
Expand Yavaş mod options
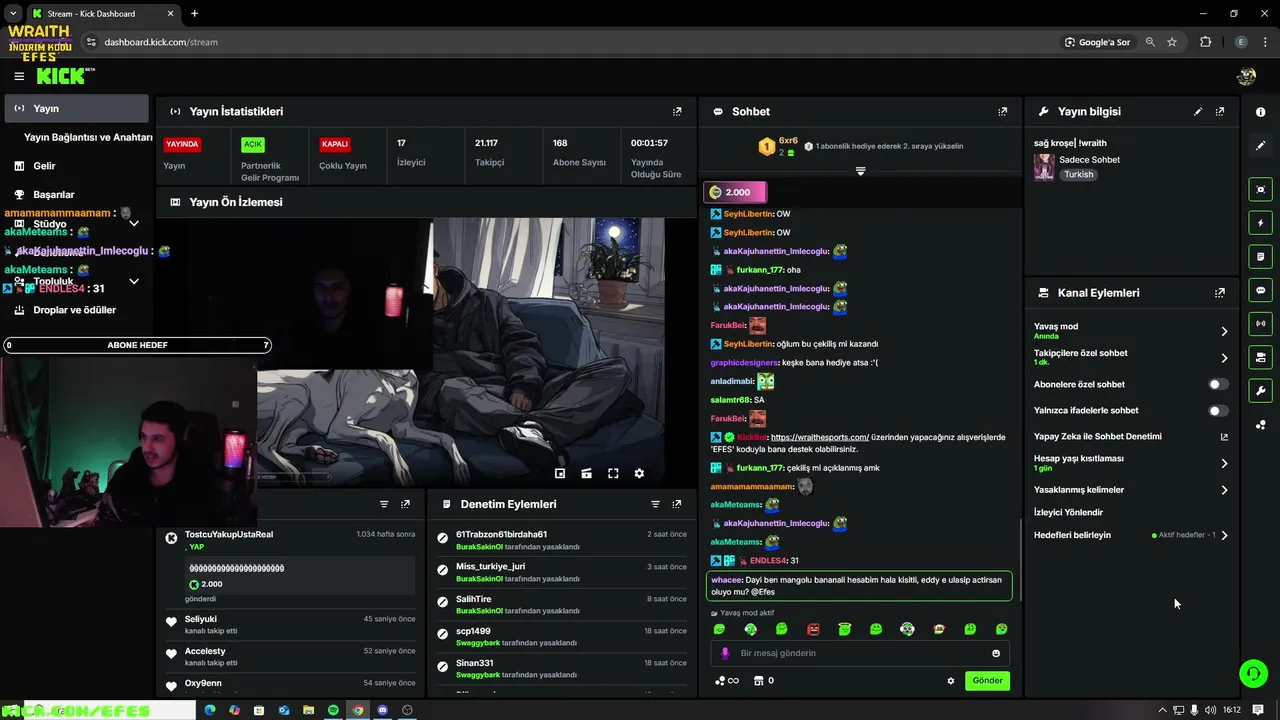1224,331
